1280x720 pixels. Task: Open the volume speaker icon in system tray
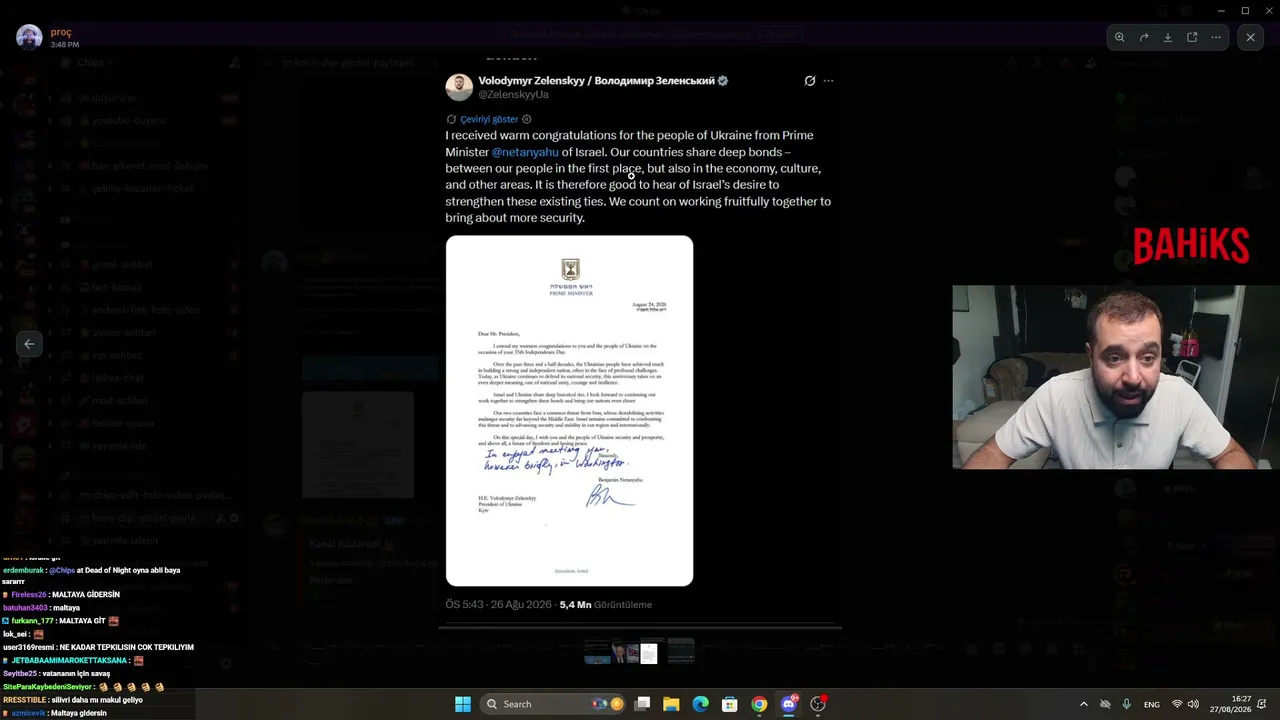(1193, 704)
